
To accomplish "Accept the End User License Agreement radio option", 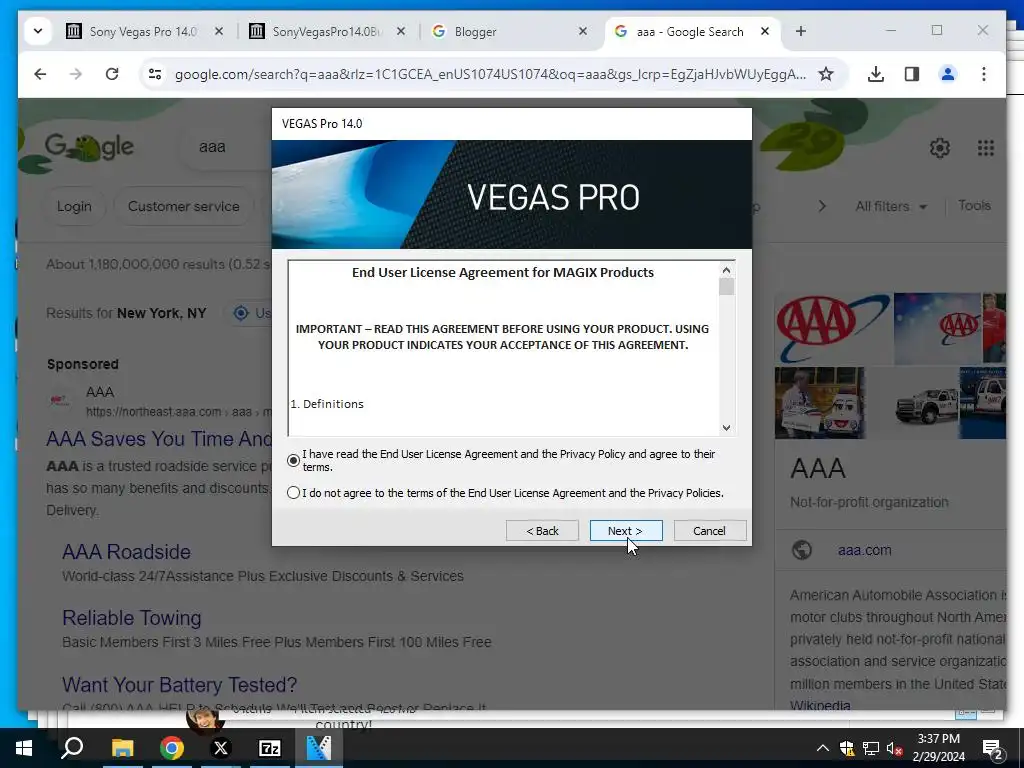I will click(x=293, y=460).
